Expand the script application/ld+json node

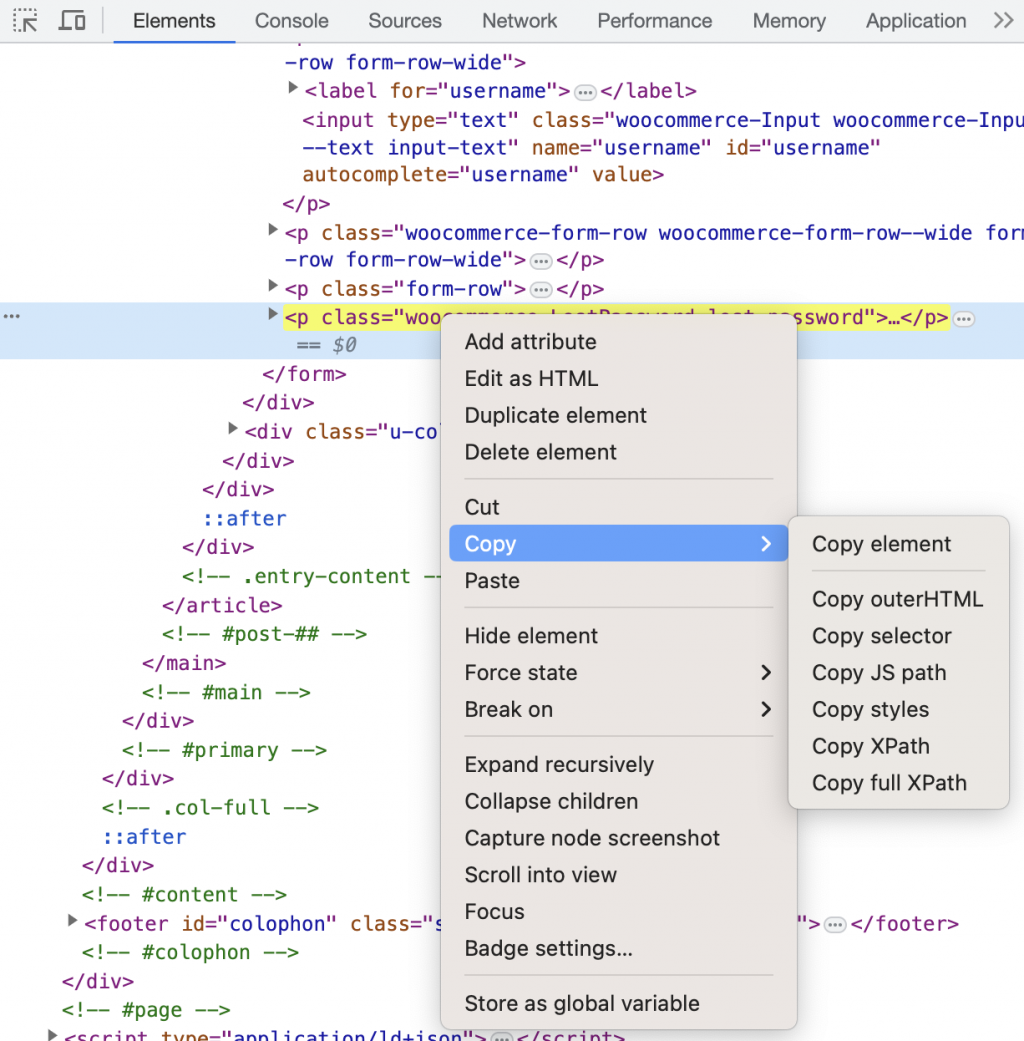(52, 1034)
